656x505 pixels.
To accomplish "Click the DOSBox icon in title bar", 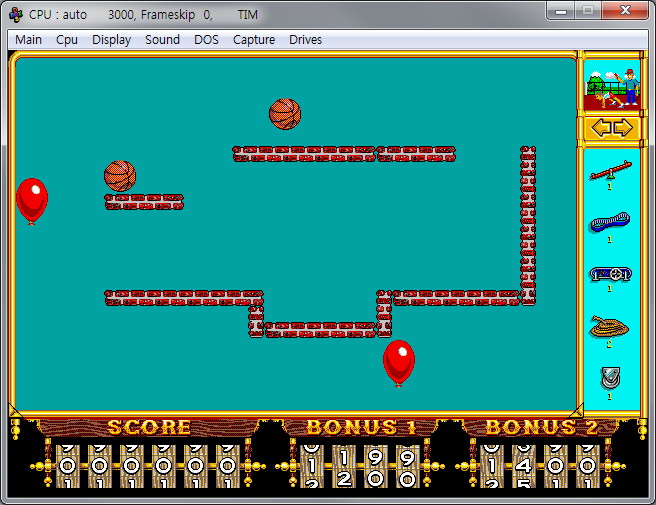I will (16, 15).
